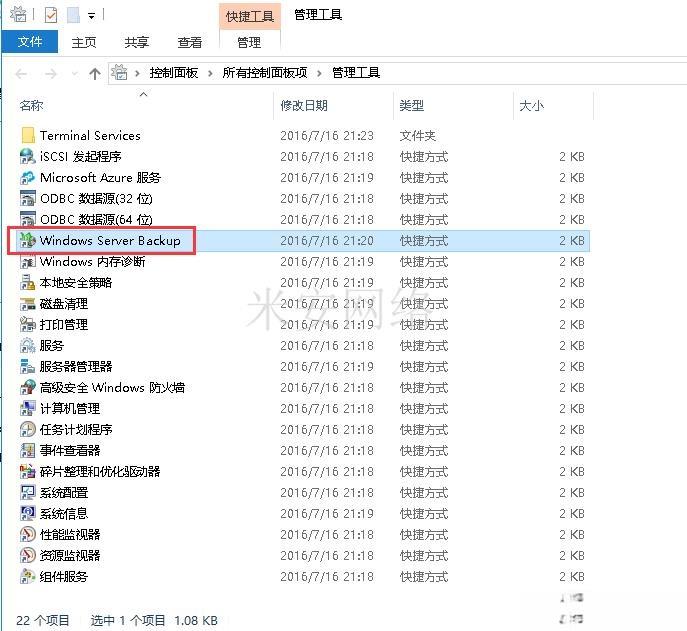Image resolution: width=687 pixels, height=631 pixels.
Task: Click the 高级安全 Windows 防火墙 icon
Action: [28, 387]
